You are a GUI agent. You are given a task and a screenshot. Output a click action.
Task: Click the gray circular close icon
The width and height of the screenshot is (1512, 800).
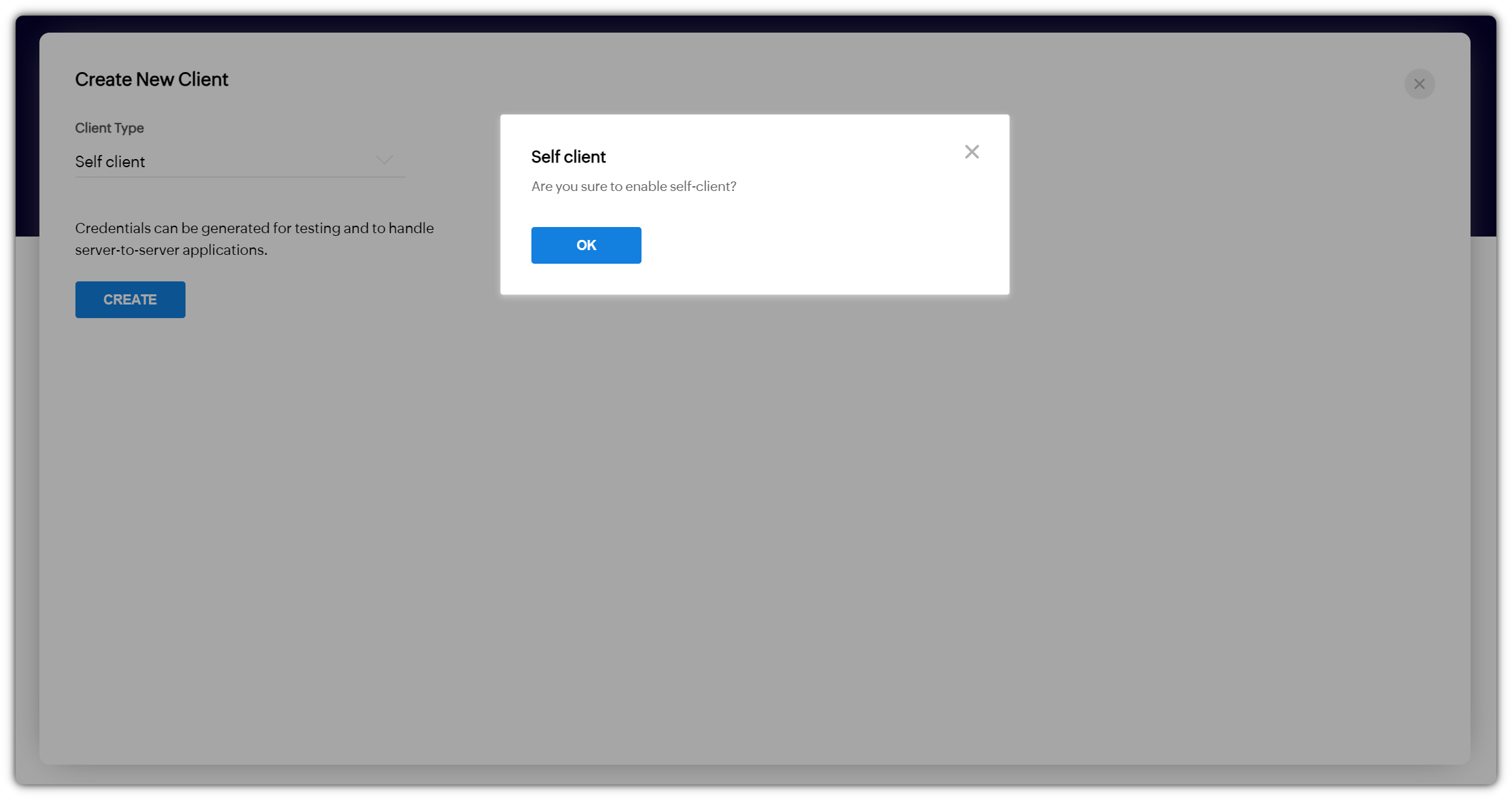[x=1420, y=84]
